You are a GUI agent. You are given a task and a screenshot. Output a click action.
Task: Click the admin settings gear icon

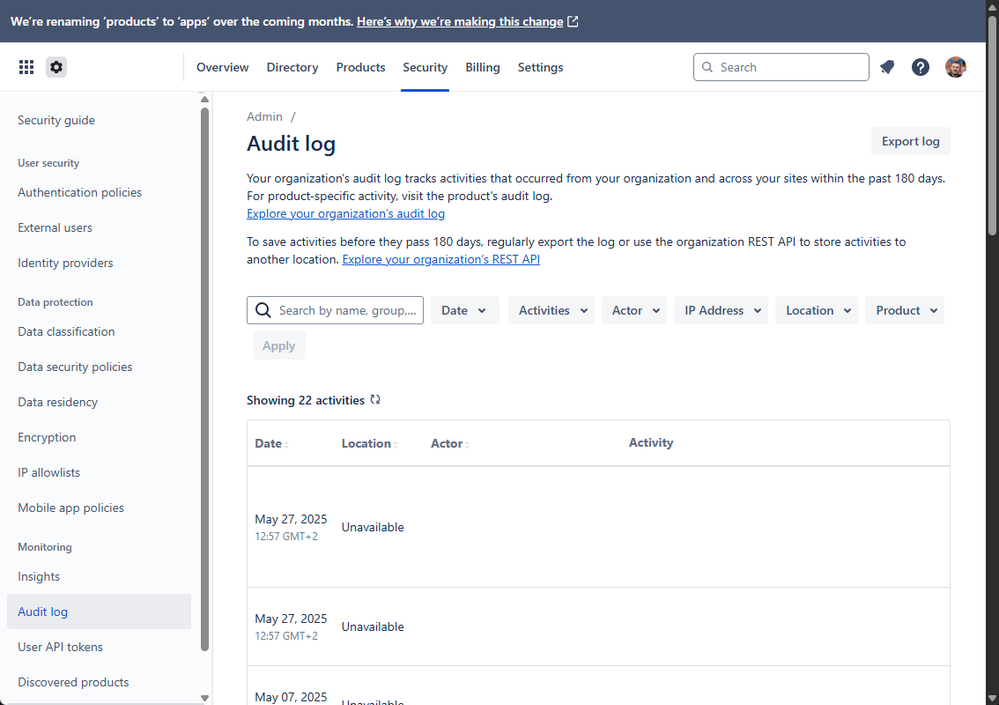[x=56, y=67]
